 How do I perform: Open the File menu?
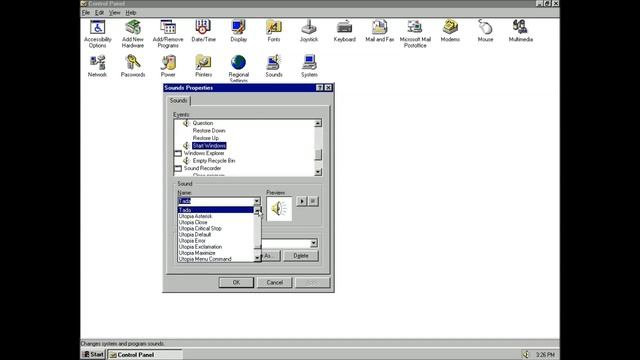86,13
